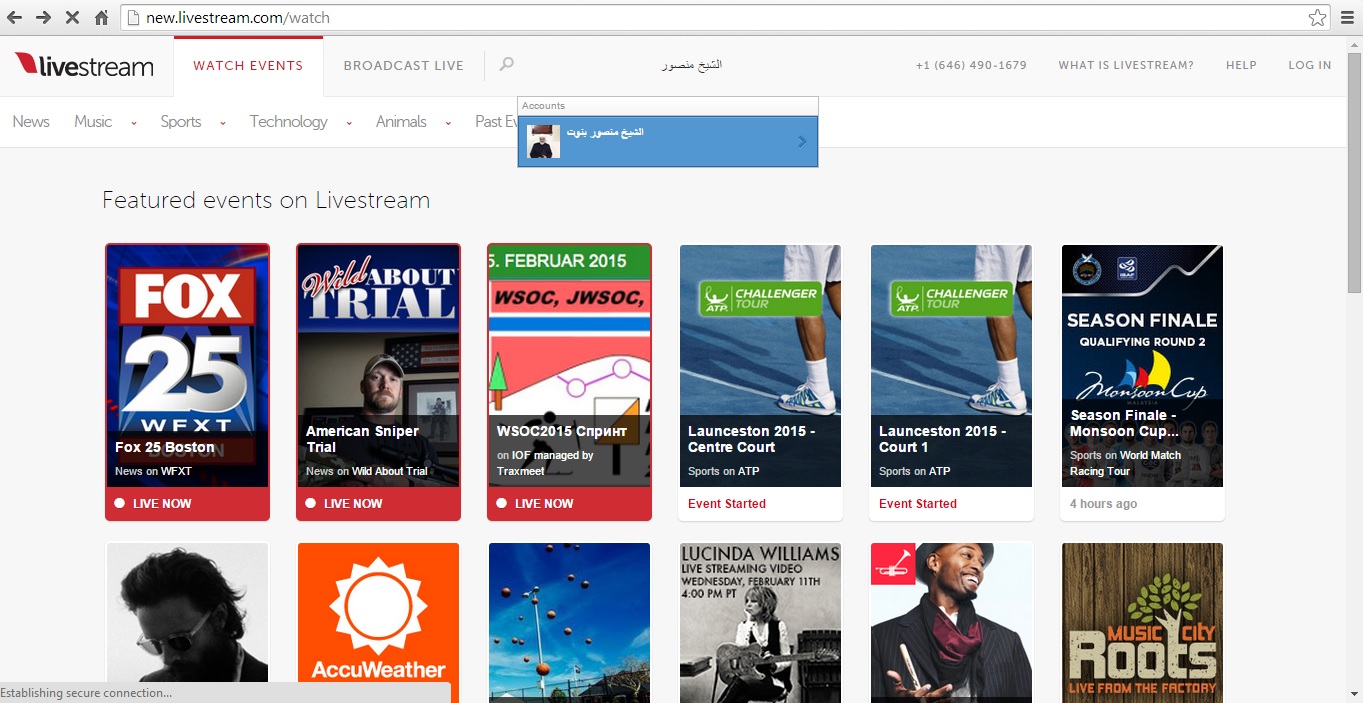This screenshot has width=1363, height=703.
Task: Open the AccuWeather sun logo thumbnail
Action: pyautogui.click(x=379, y=622)
